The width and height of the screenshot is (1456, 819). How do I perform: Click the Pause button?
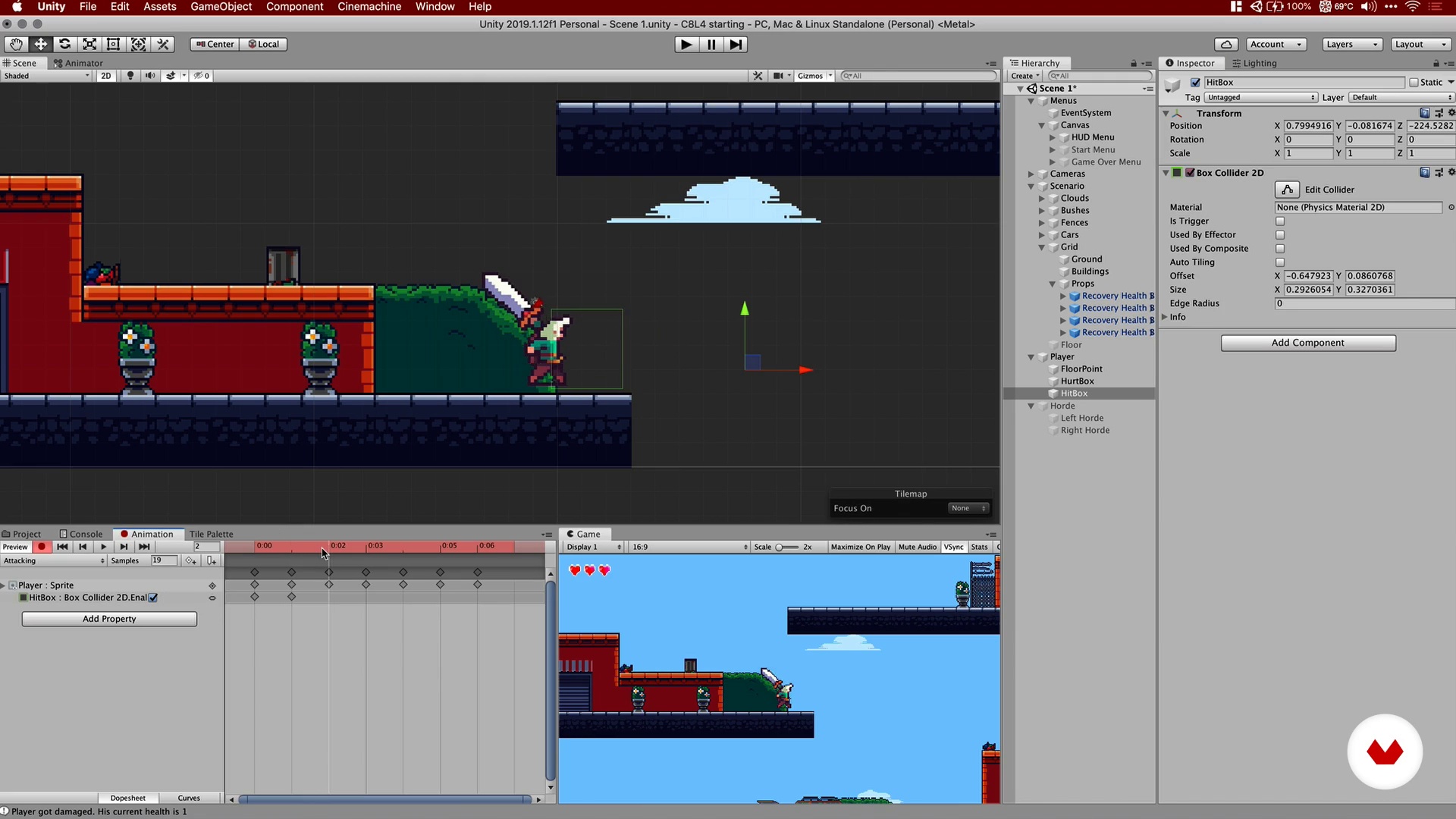pyautogui.click(x=711, y=45)
